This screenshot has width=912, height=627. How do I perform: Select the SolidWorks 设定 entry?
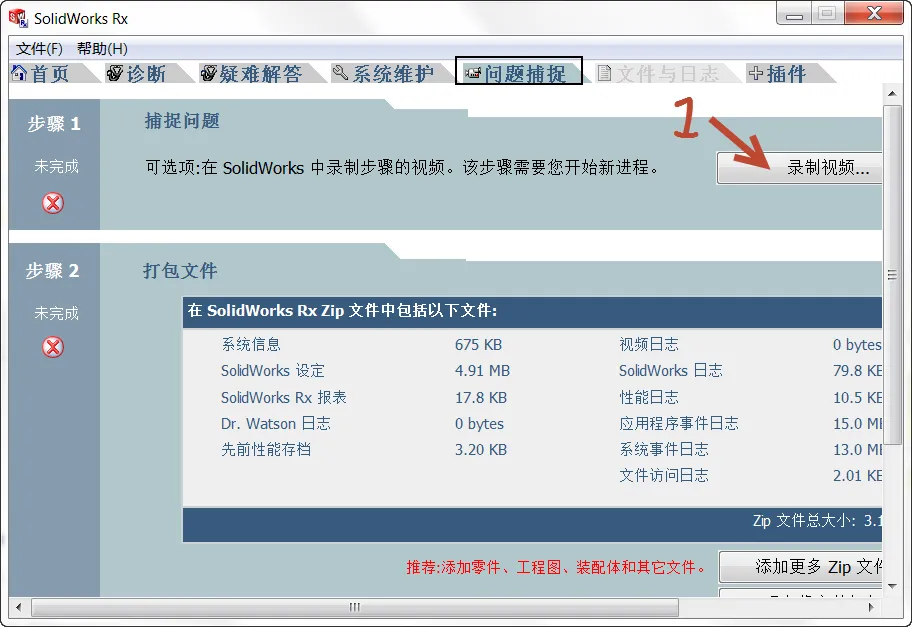pos(273,370)
